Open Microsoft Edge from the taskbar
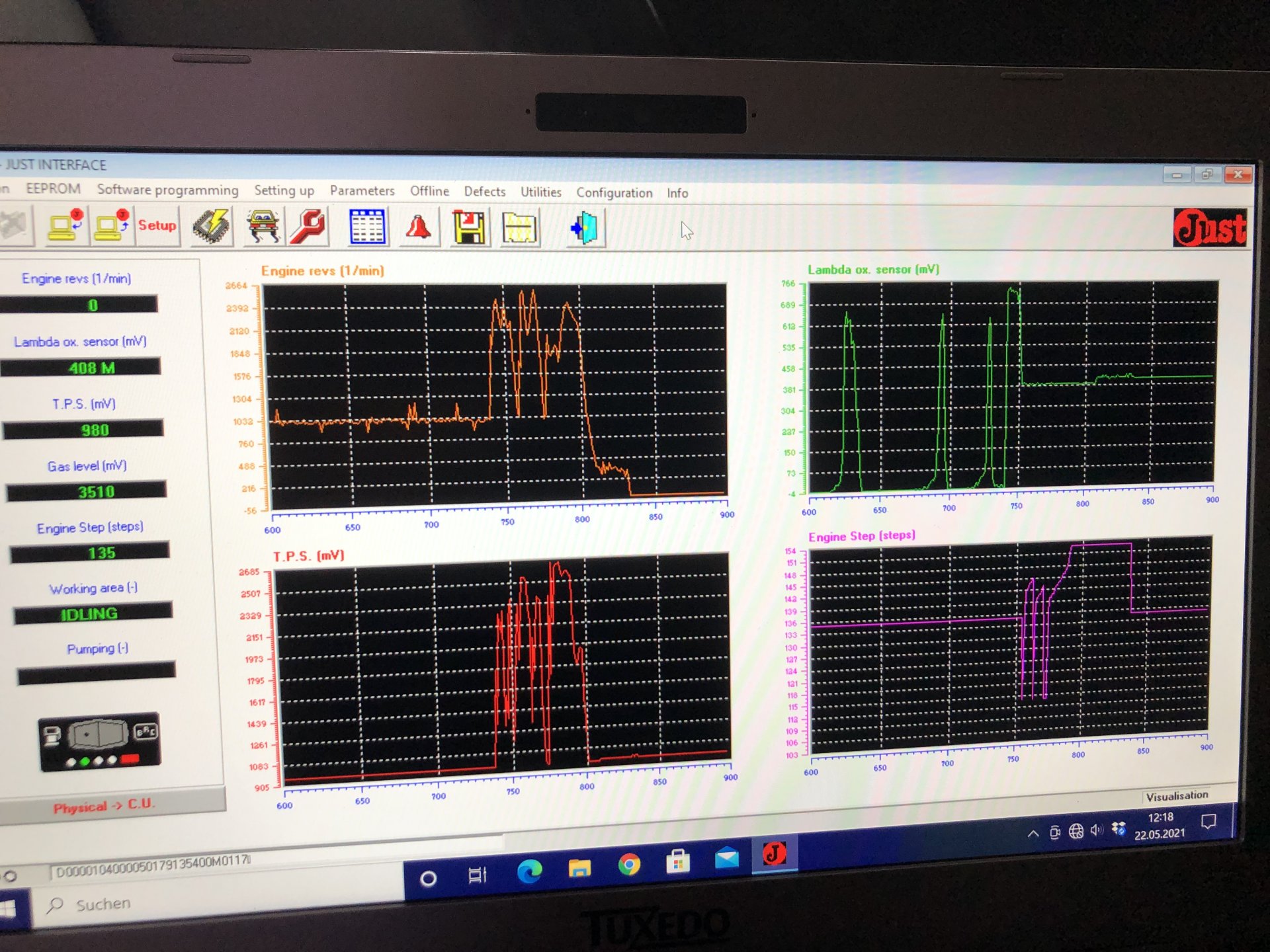 pyautogui.click(x=529, y=871)
